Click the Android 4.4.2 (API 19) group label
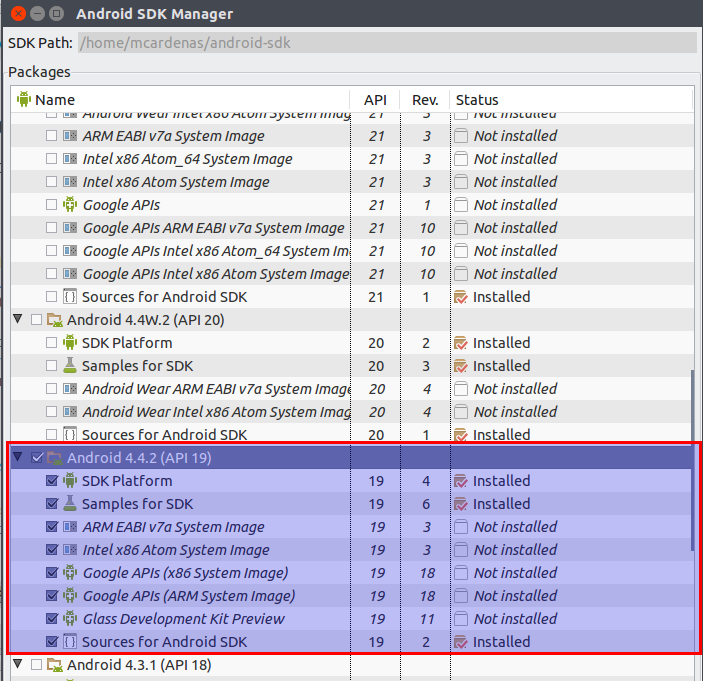Viewport: 703px width, 681px height. click(139, 458)
